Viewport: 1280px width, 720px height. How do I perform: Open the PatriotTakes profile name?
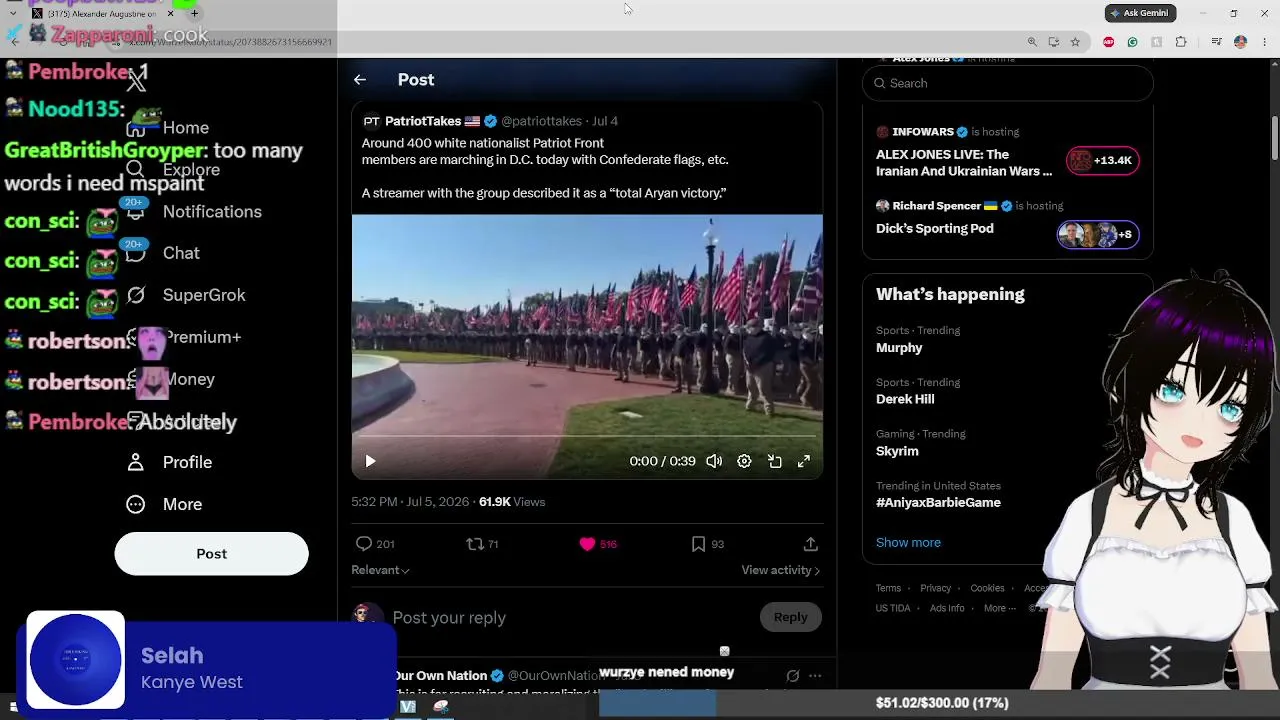click(423, 121)
